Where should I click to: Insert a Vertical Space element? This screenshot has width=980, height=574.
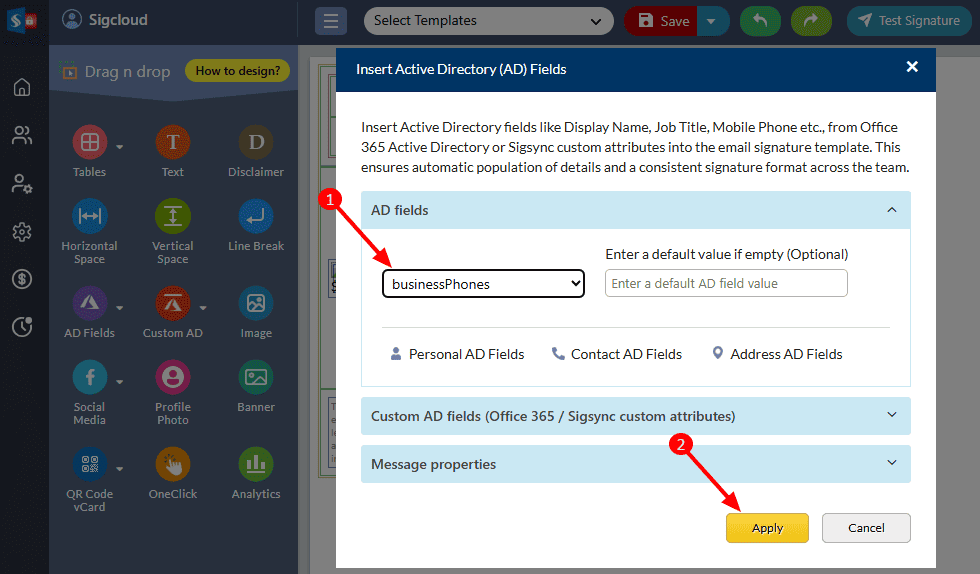[172, 216]
